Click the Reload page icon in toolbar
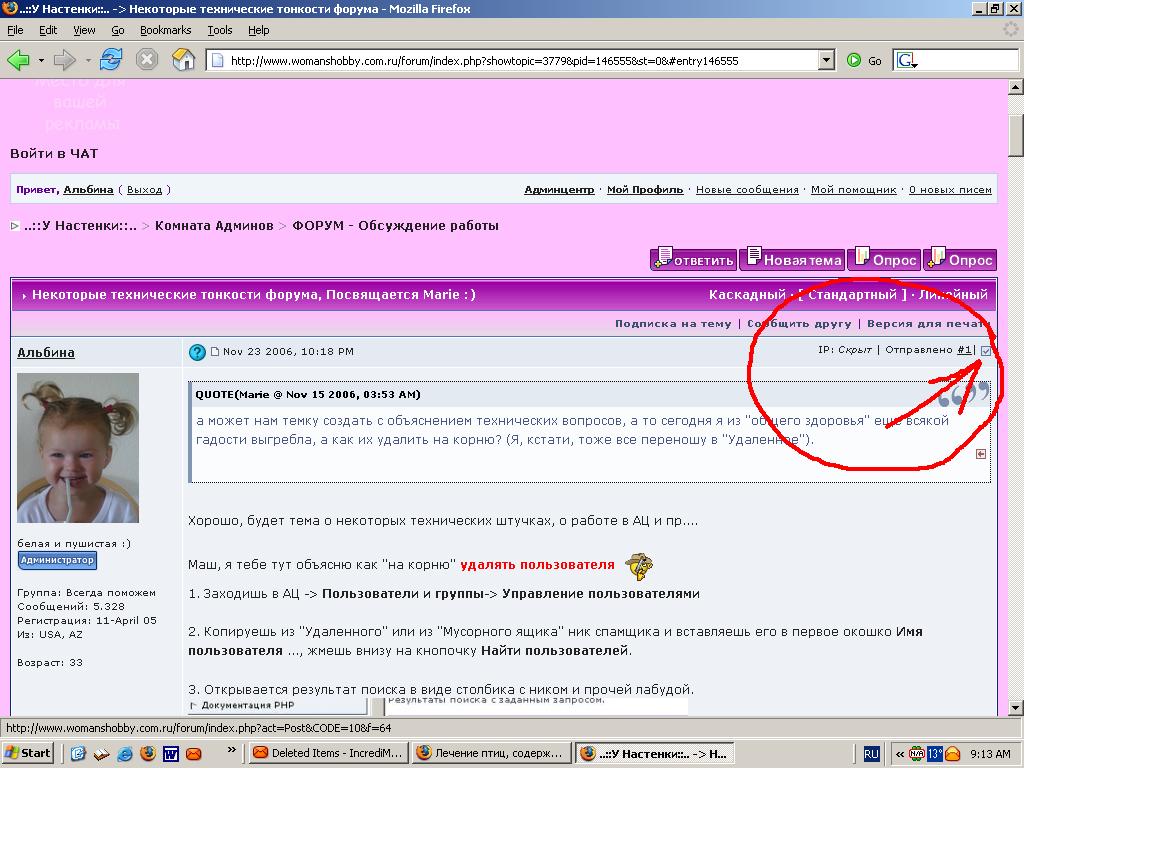This screenshot has height=850, width=1169. click(111, 60)
